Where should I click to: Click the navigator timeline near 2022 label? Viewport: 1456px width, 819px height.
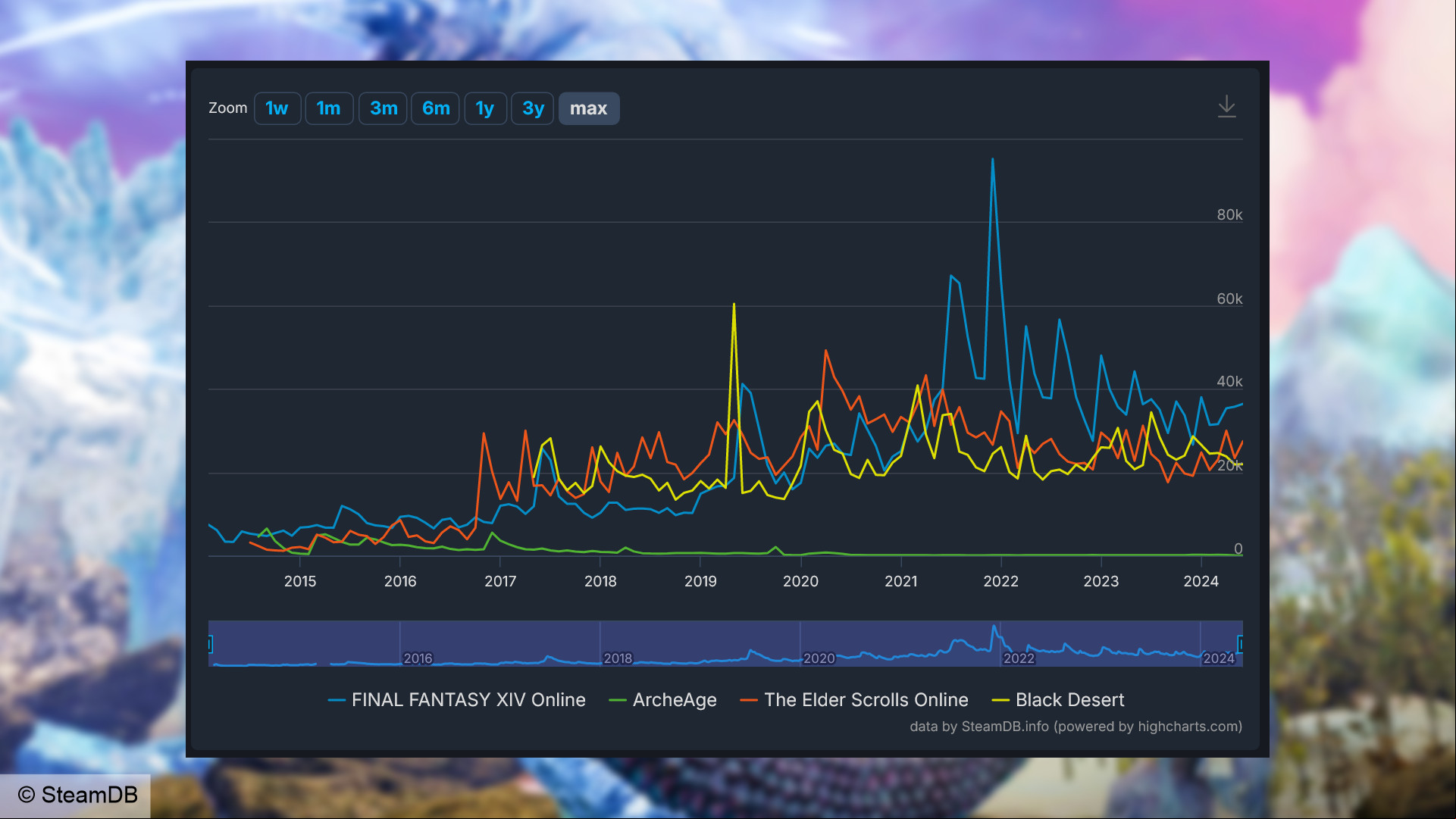(1019, 658)
